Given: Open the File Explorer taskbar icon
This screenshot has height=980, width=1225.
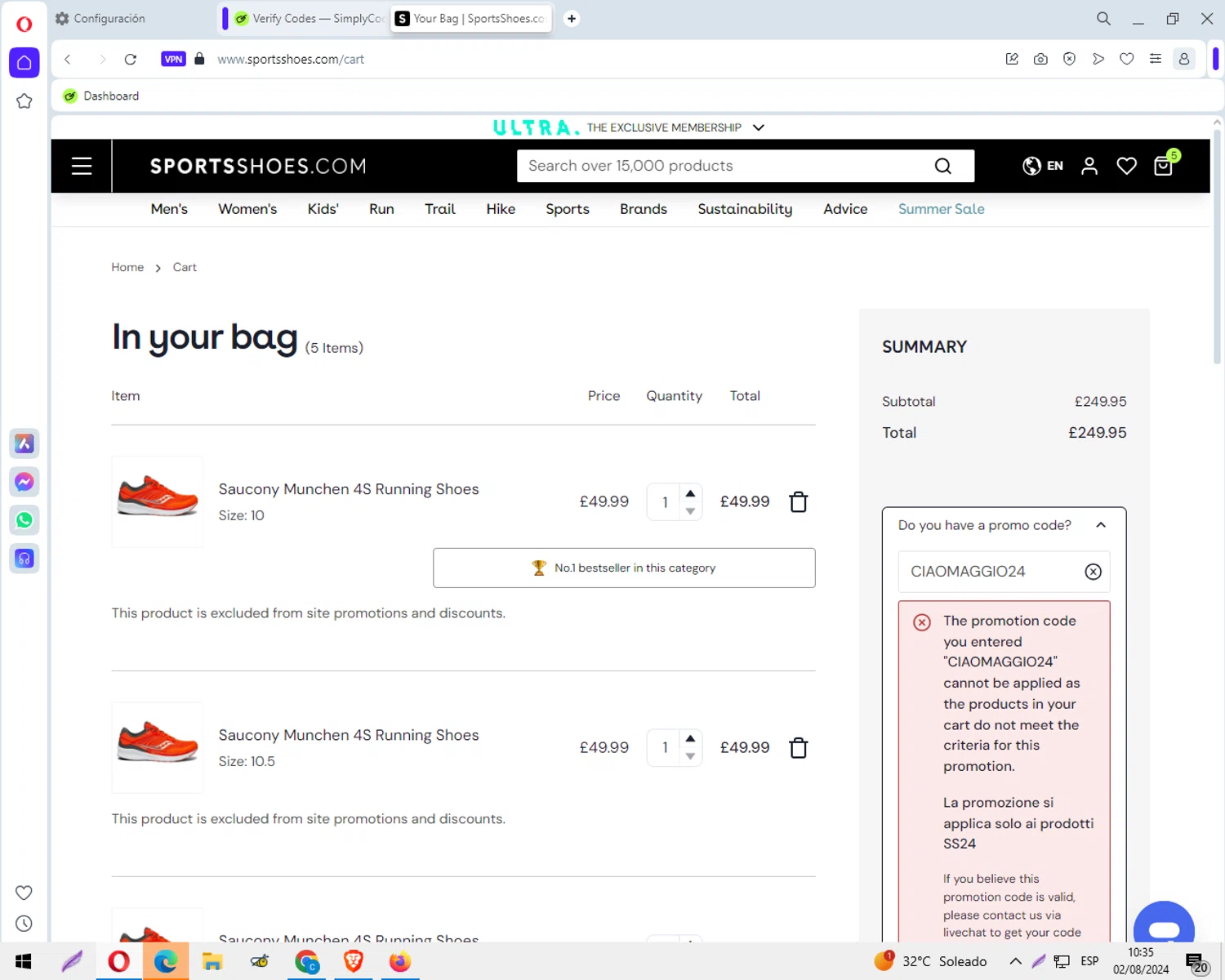Looking at the screenshot, I should [x=212, y=961].
